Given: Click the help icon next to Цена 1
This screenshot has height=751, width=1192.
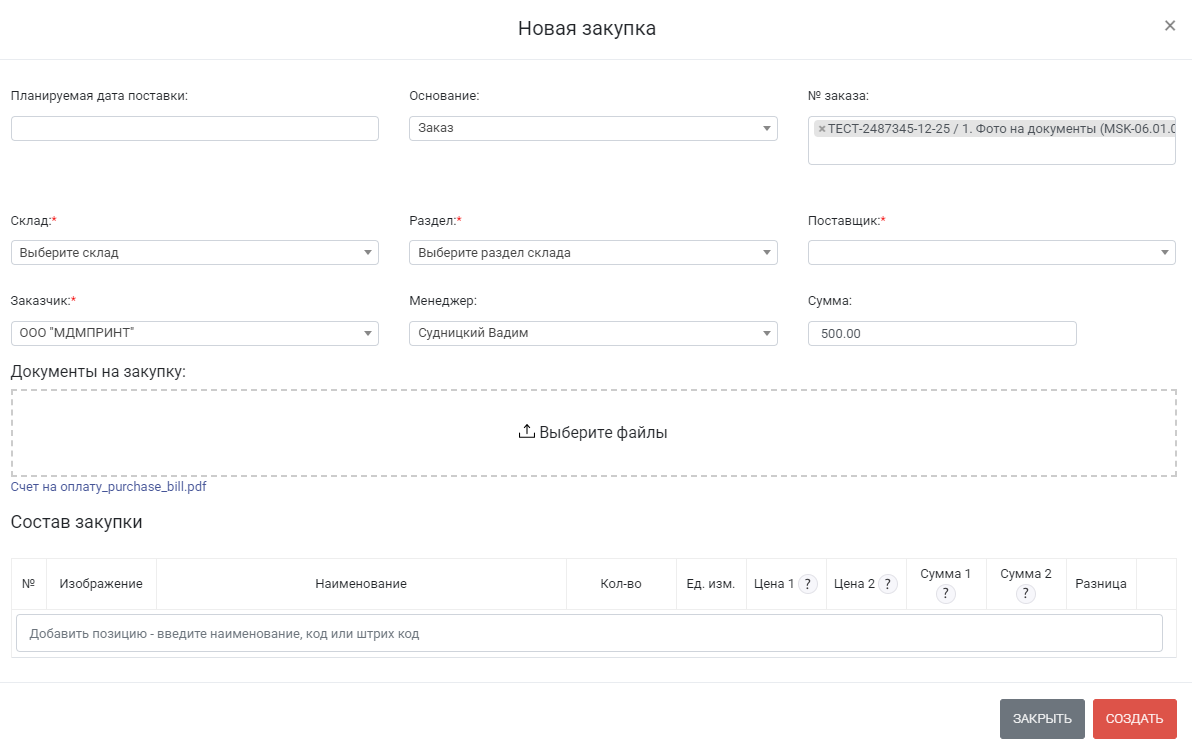Looking at the screenshot, I should (808, 584).
